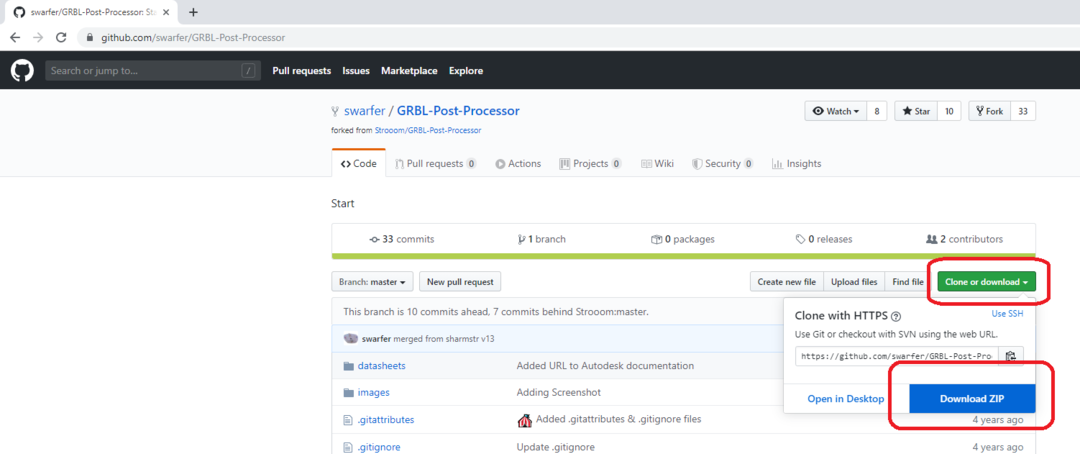Open Added URL to Autodesk documentation commit
Screen dimensions: 1080x454
(605, 366)
